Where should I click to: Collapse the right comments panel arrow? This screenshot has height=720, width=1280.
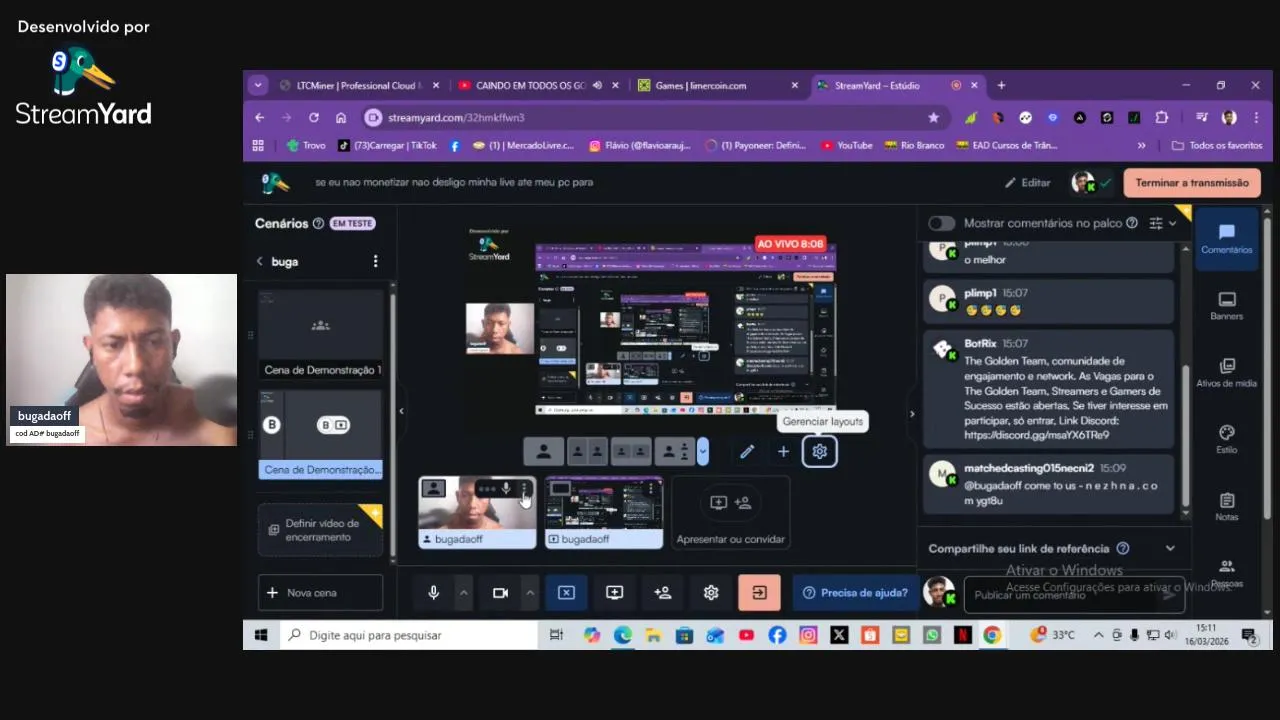(x=911, y=413)
